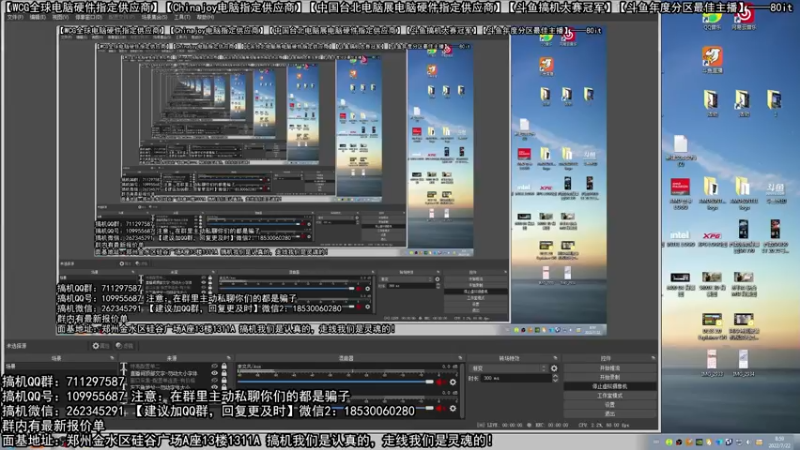Screen dimensions: 800x450
Task: Click the transition duration 300 ms field
Action: [516, 378]
